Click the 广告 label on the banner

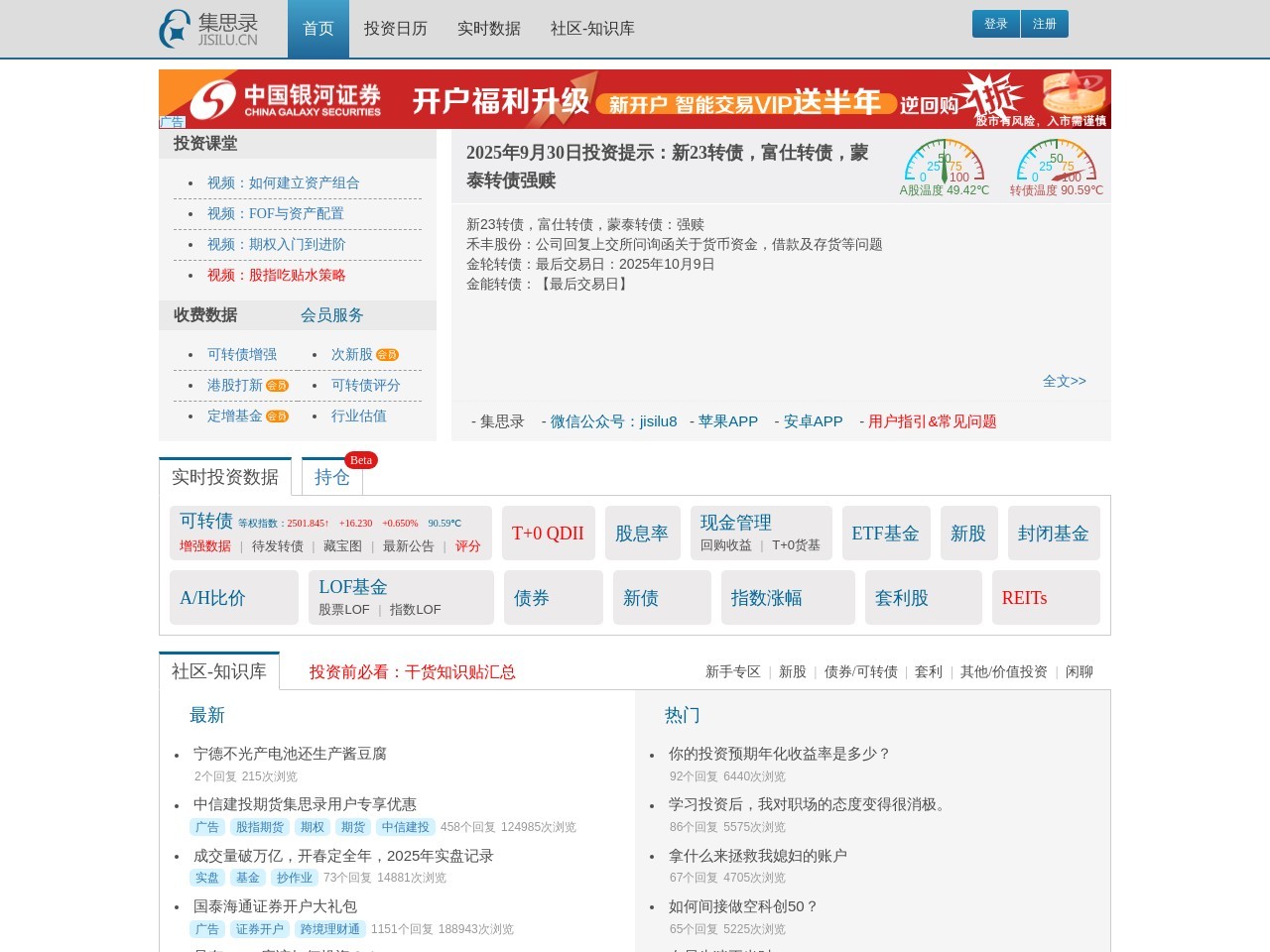(172, 123)
